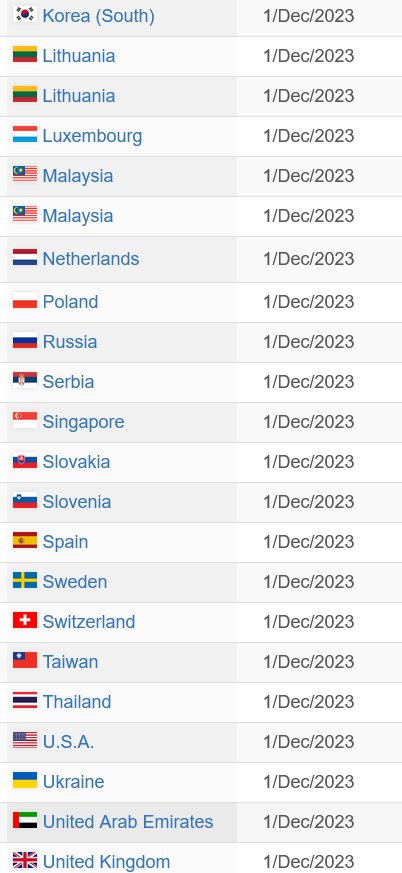Image resolution: width=402 pixels, height=873 pixels.
Task: Open the United Kingdom link
Action: [x=106, y=861]
